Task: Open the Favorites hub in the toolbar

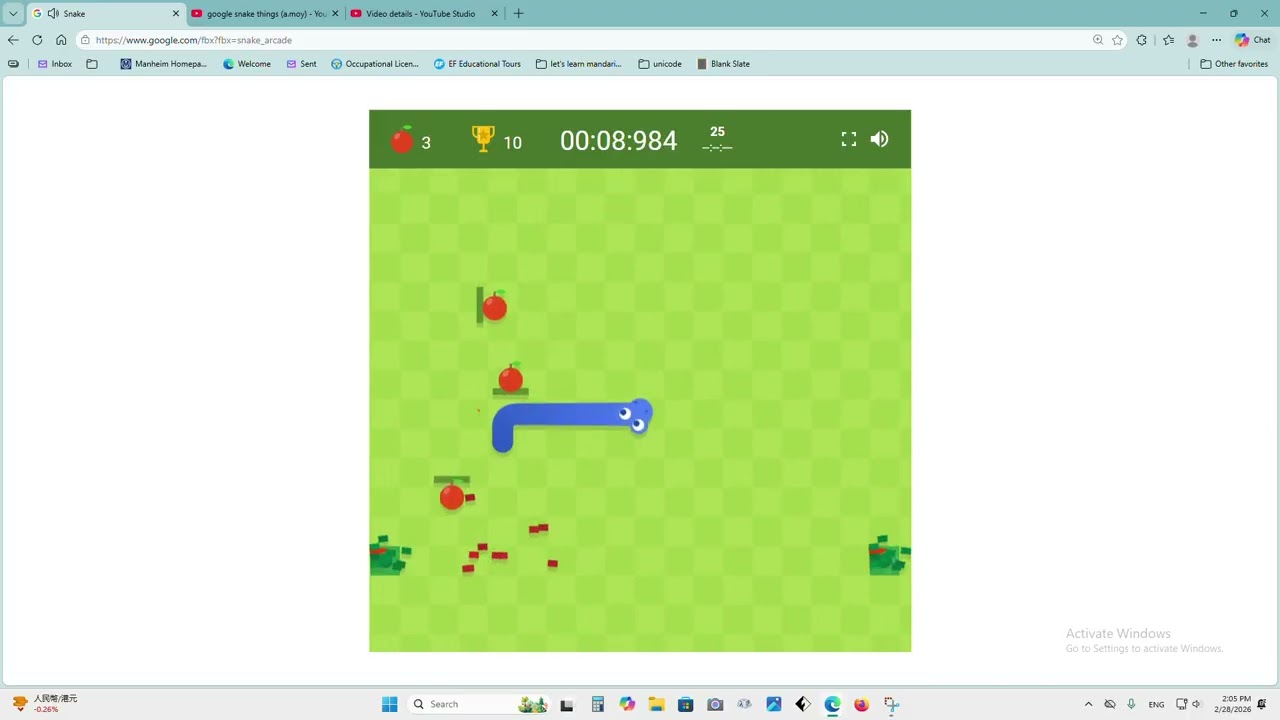Action: pos(1168,40)
